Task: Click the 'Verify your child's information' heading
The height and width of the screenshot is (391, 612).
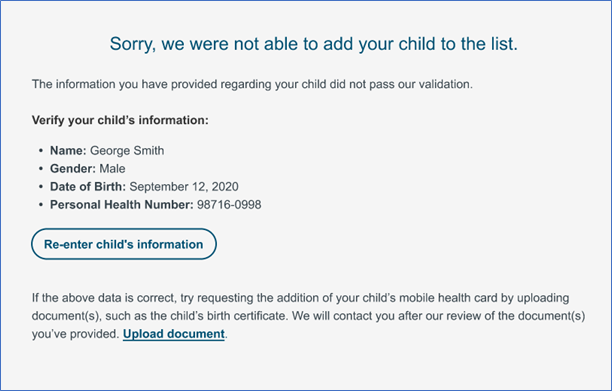Action: click(x=120, y=120)
